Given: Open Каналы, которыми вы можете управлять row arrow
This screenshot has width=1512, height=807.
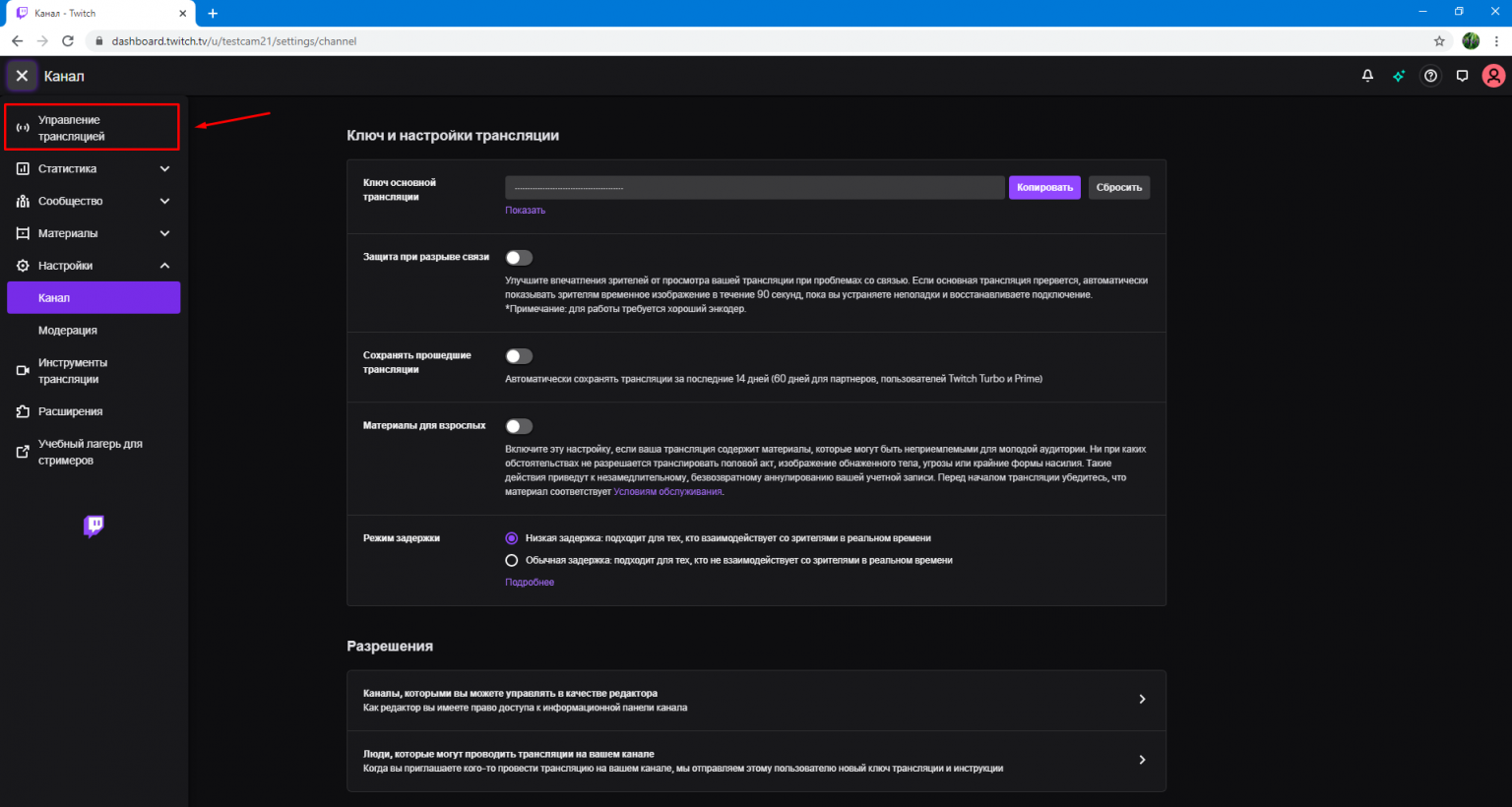Looking at the screenshot, I should [x=1142, y=699].
